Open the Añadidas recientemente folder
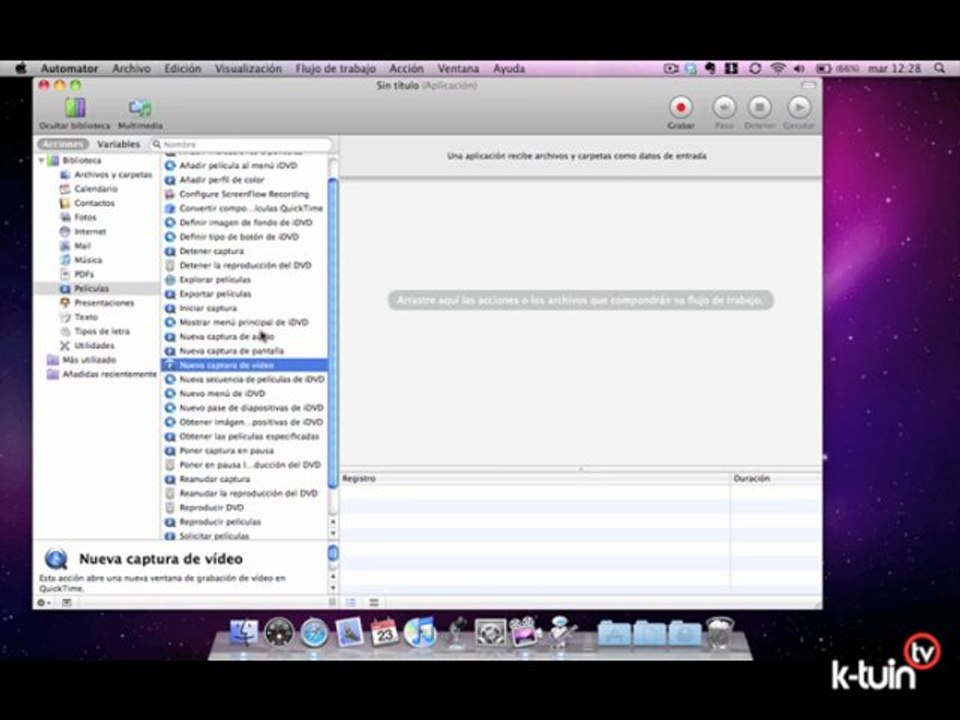 [x=110, y=374]
